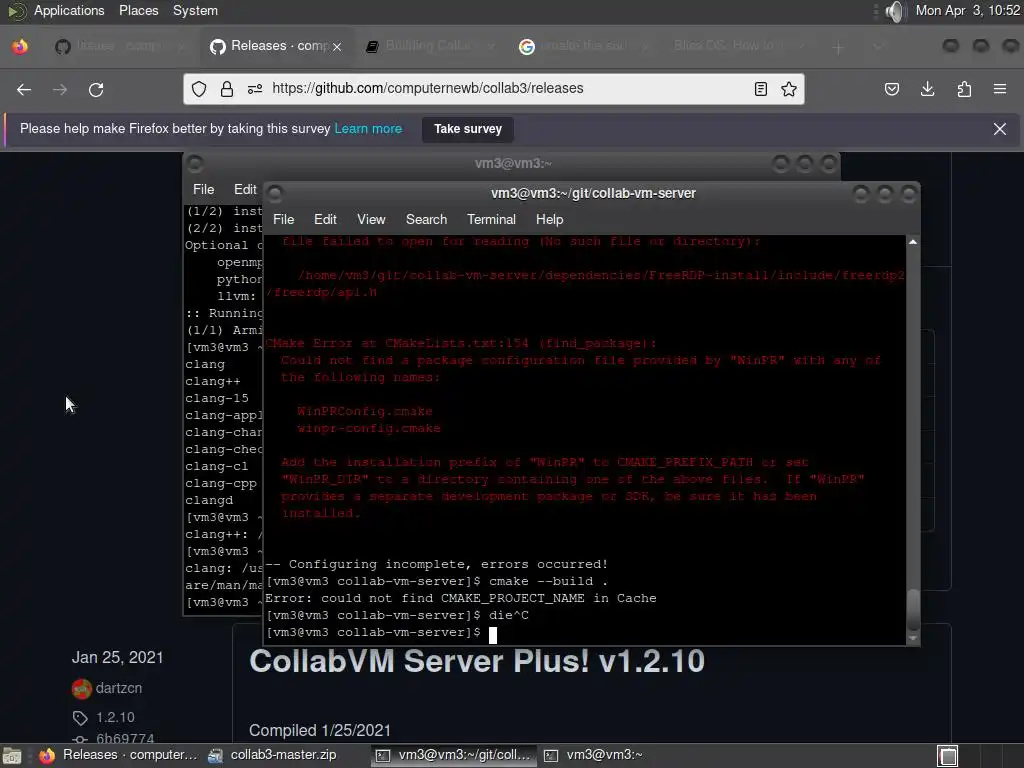The width and height of the screenshot is (1024, 768).
Task: Switch to the Google search tab
Action: coord(583,46)
